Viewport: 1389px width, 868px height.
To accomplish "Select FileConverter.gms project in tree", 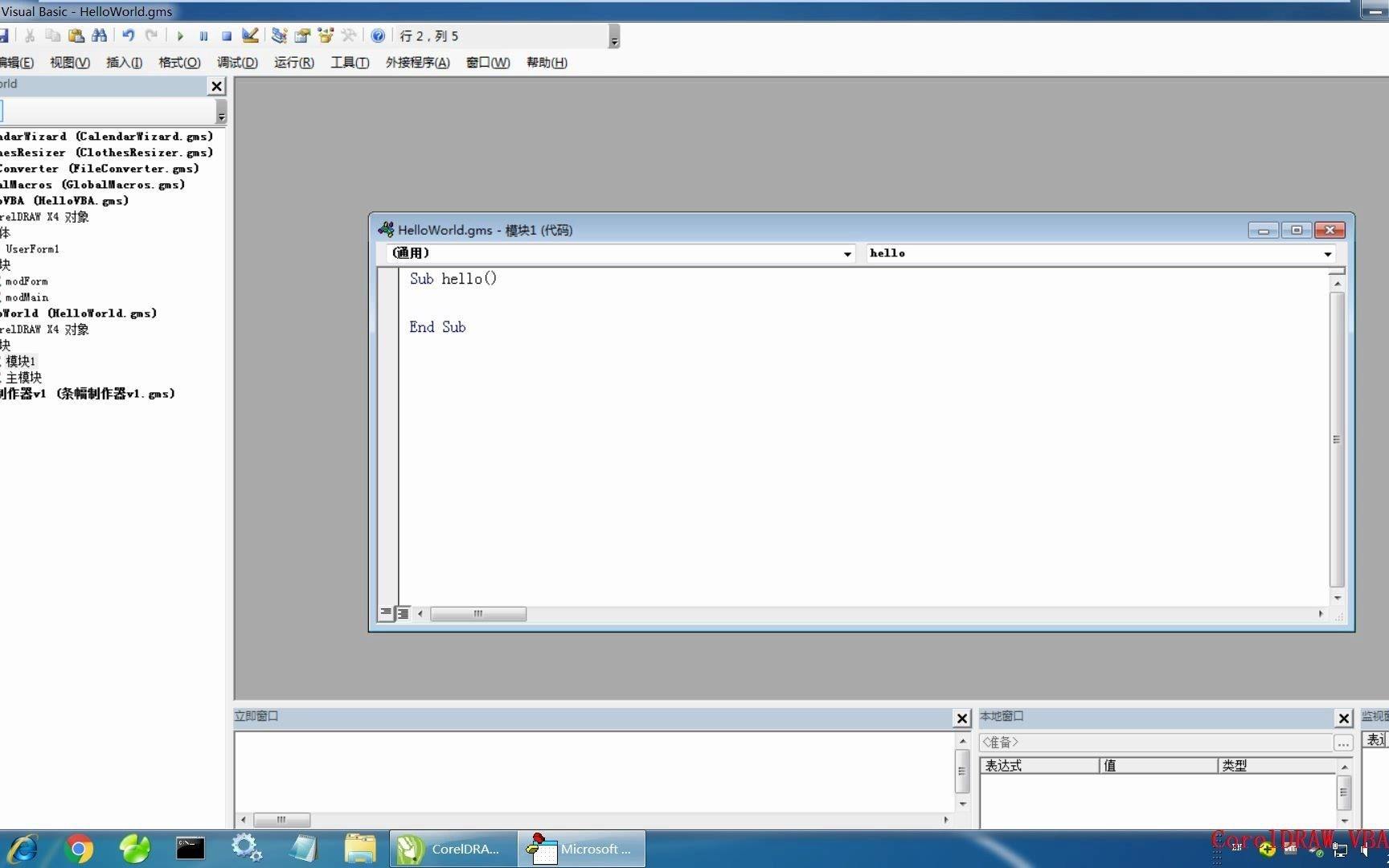I will 99,169.
